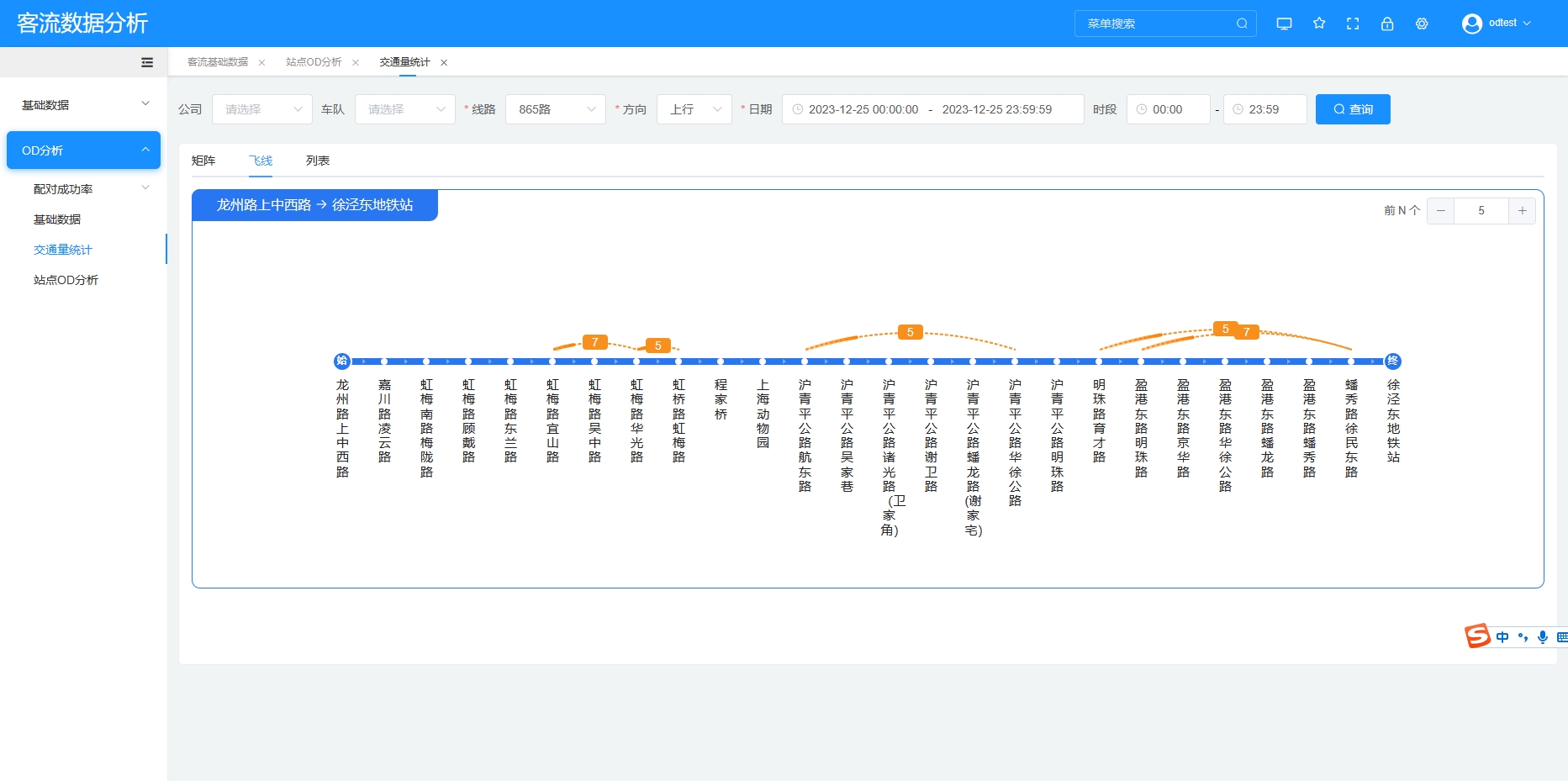The height and width of the screenshot is (781, 1568).
Task: Switch to the 客流基础数据 tab
Action: (218, 62)
